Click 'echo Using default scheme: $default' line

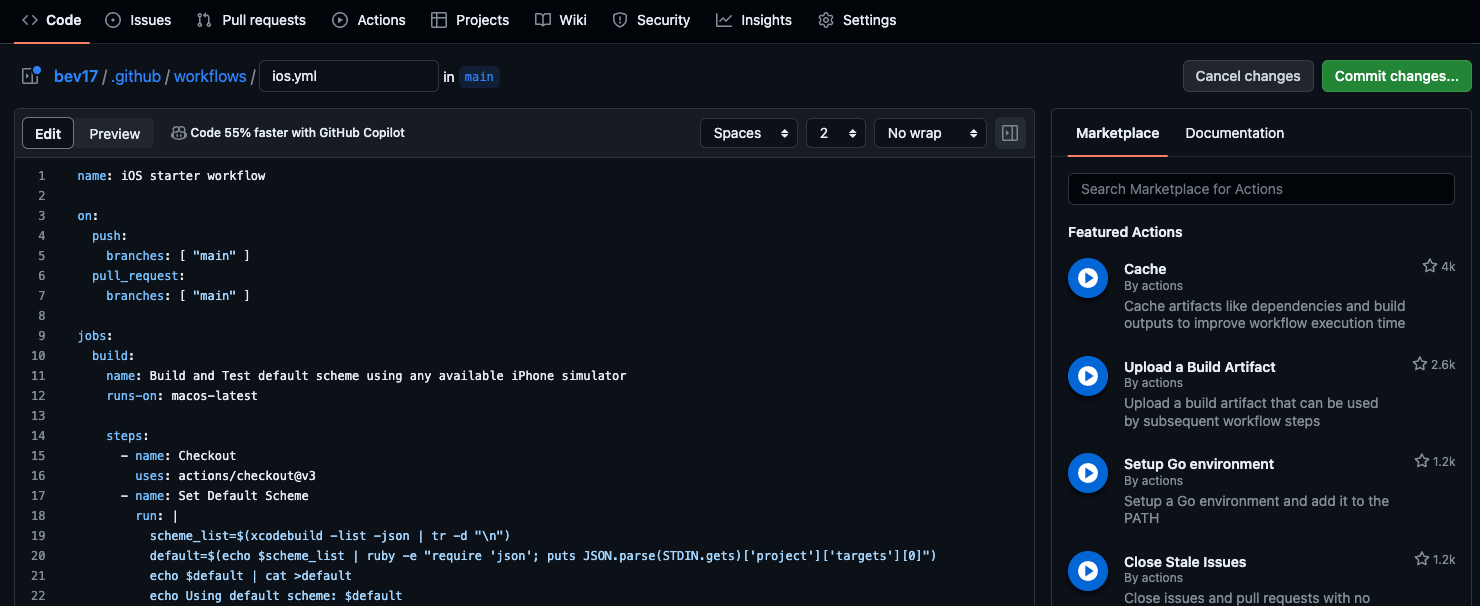[x=276, y=596]
